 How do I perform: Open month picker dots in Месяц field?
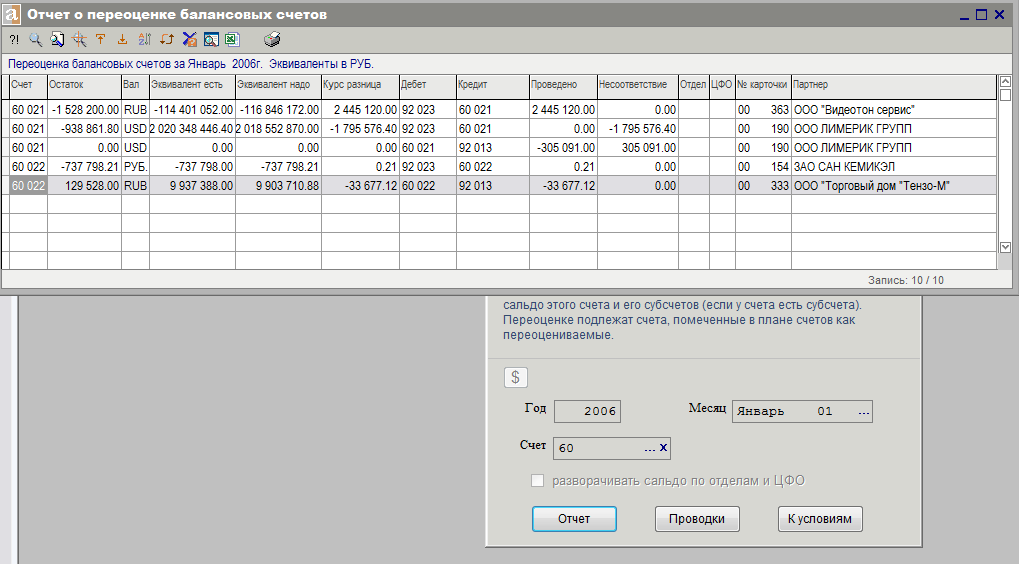864,412
